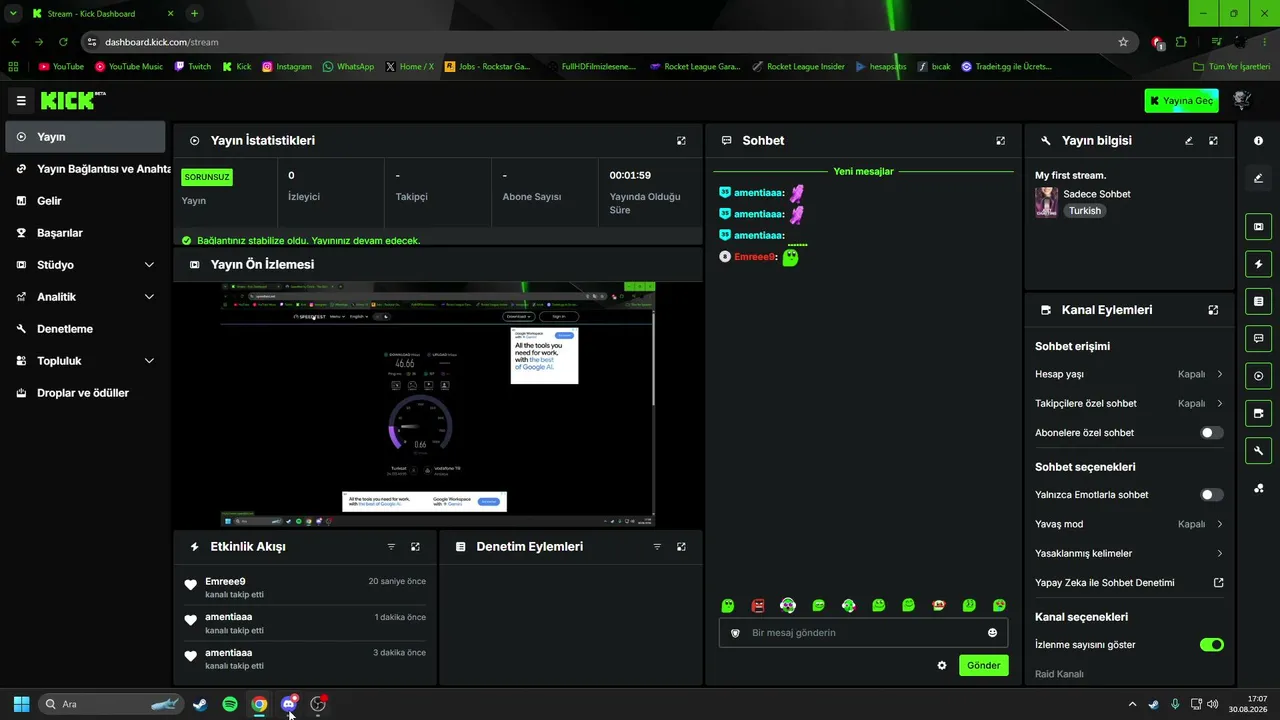
Task: Open Spotify from the taskbar
Action: tap(229, 704)
